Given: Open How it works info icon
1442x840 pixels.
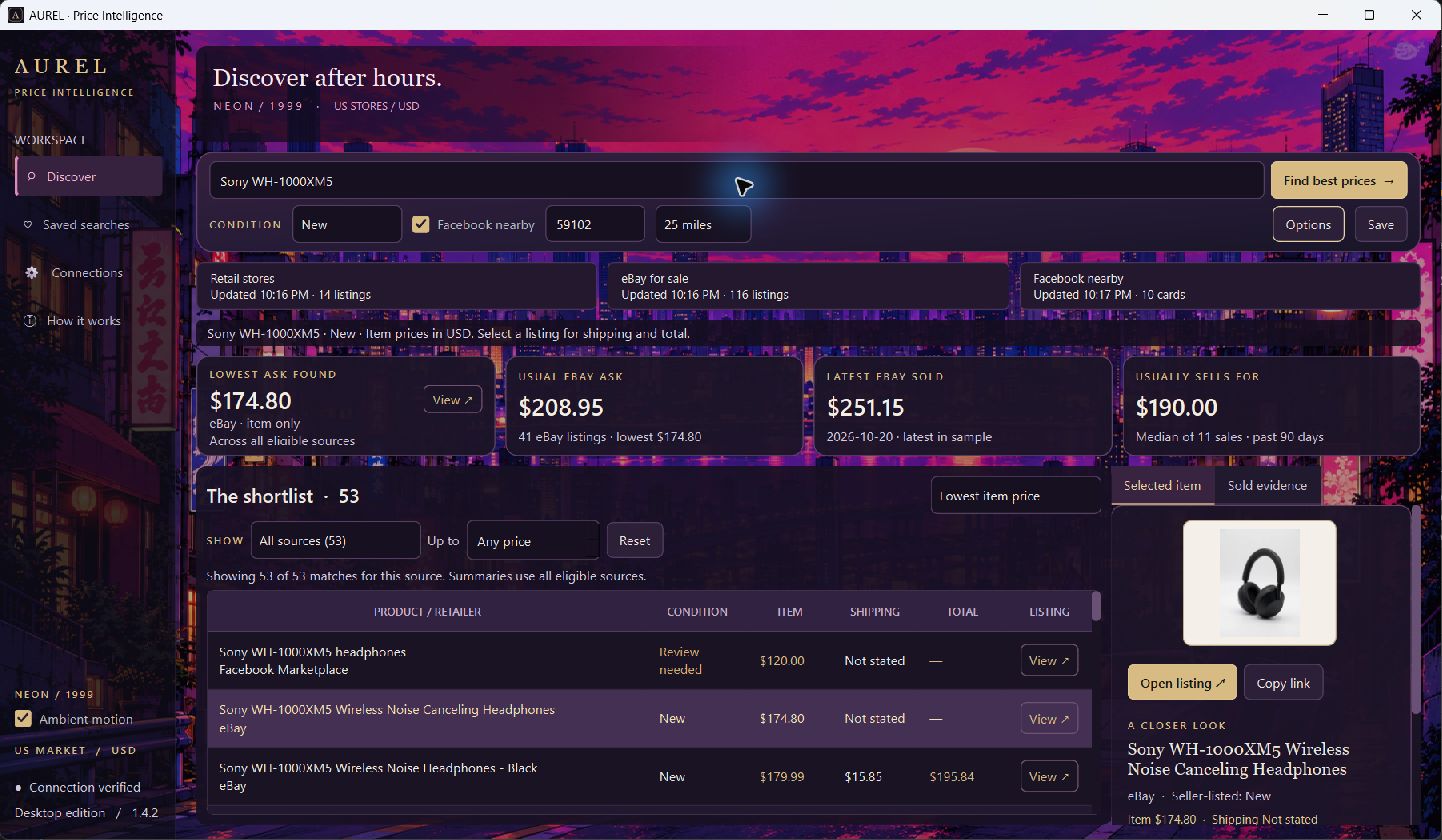Looking at the screenshot, I should coord(30,321).
